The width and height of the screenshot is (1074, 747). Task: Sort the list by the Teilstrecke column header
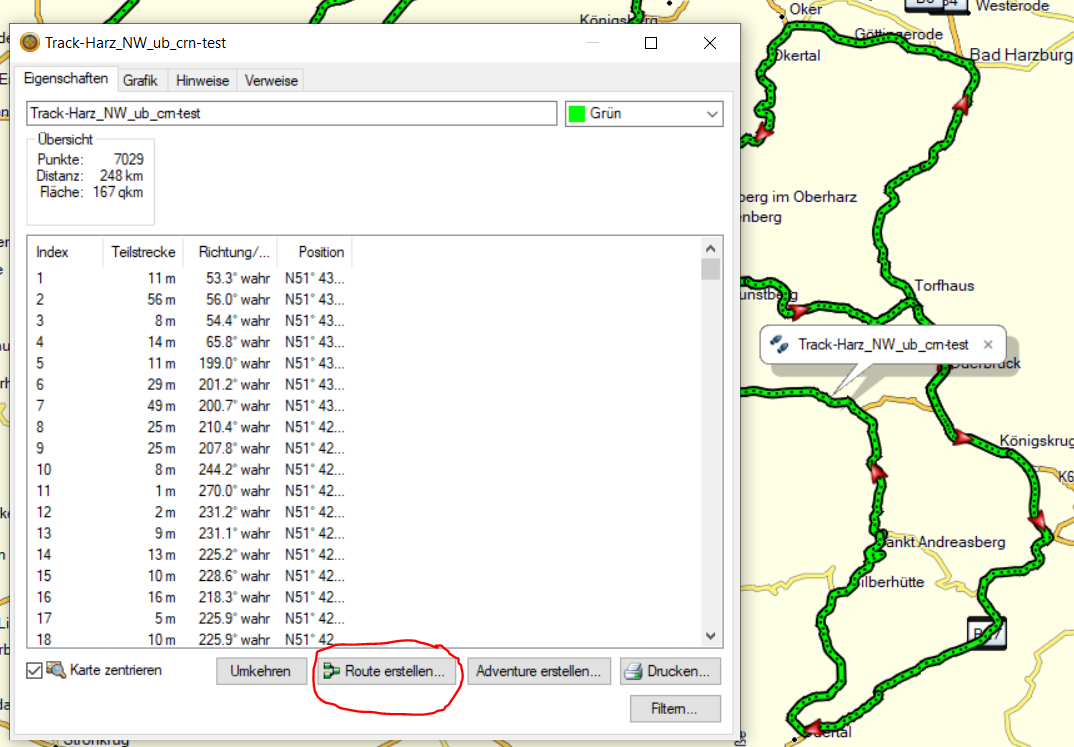(140, 252)
